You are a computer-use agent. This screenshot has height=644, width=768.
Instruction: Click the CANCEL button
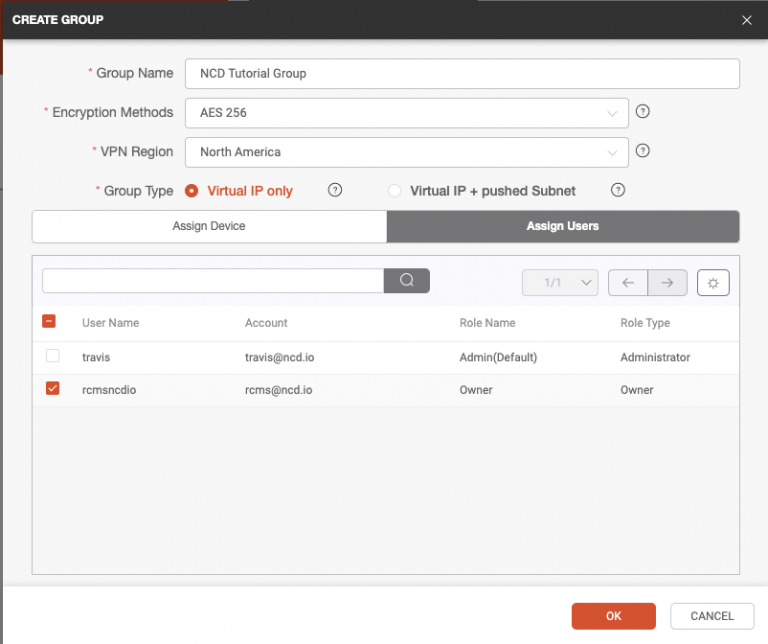coord(712,616)
